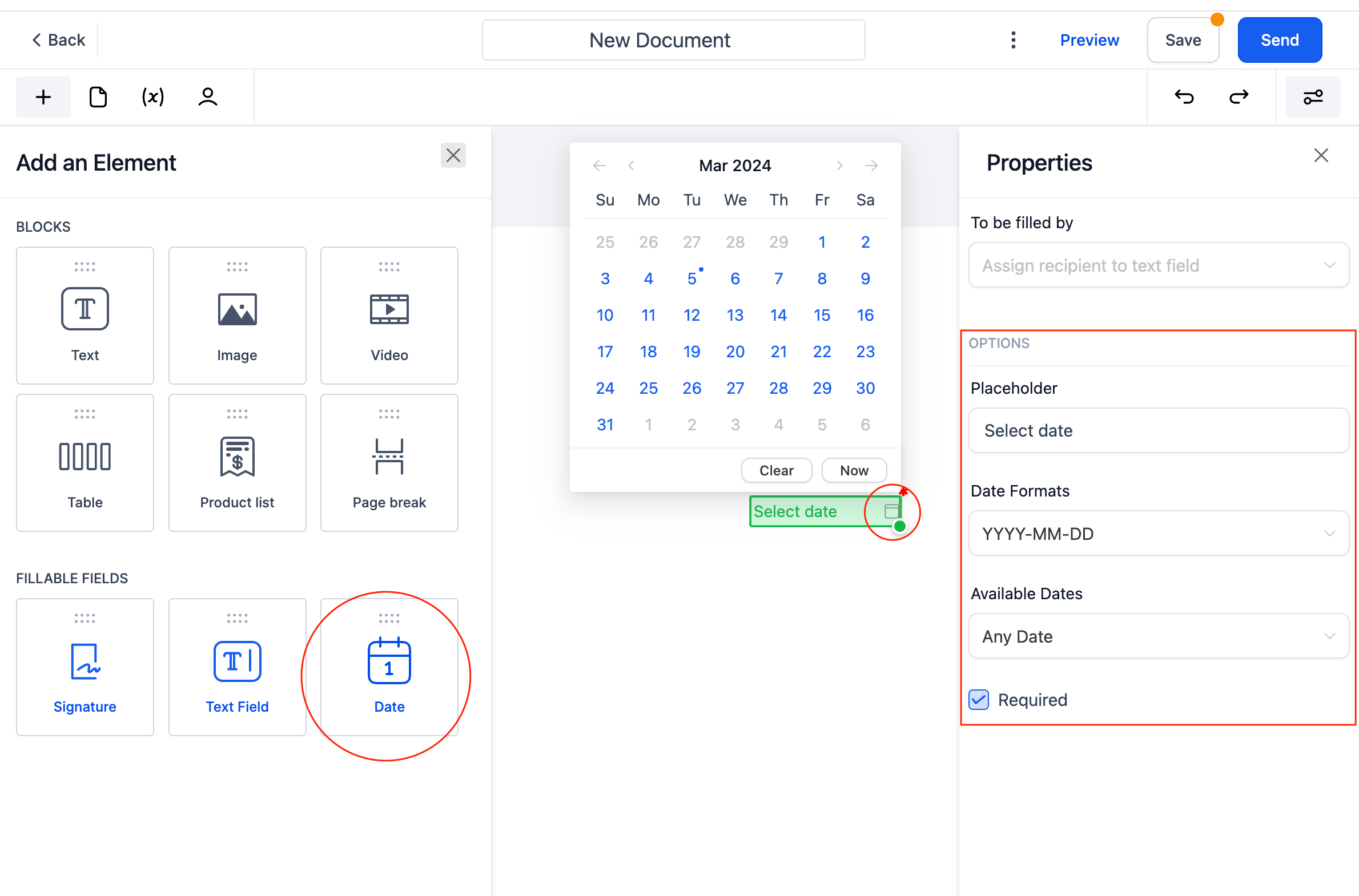Viewport: 1359px width, 896px height.
Task: Open the variables (x) icon
Action: [152, 96]
